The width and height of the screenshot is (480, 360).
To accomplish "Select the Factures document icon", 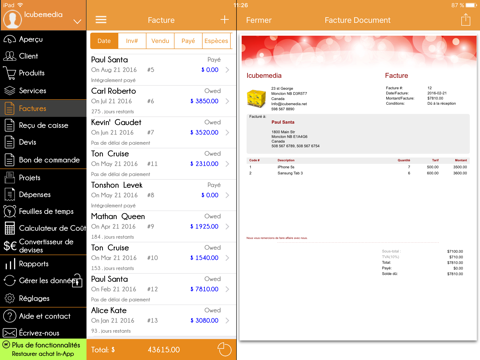I will point(9,108).
